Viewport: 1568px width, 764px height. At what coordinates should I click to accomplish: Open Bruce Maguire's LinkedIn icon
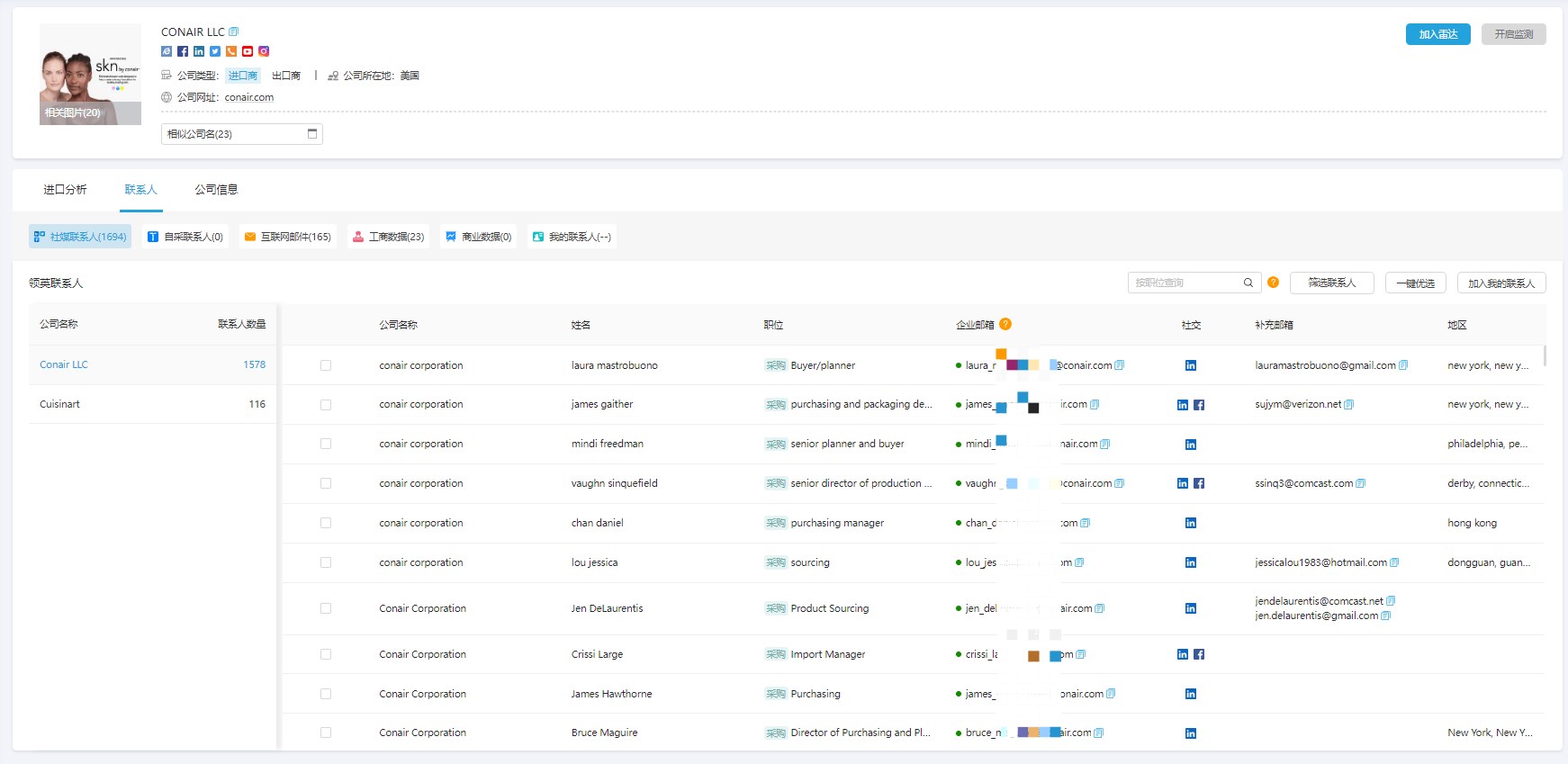[x=1191, y=733]
